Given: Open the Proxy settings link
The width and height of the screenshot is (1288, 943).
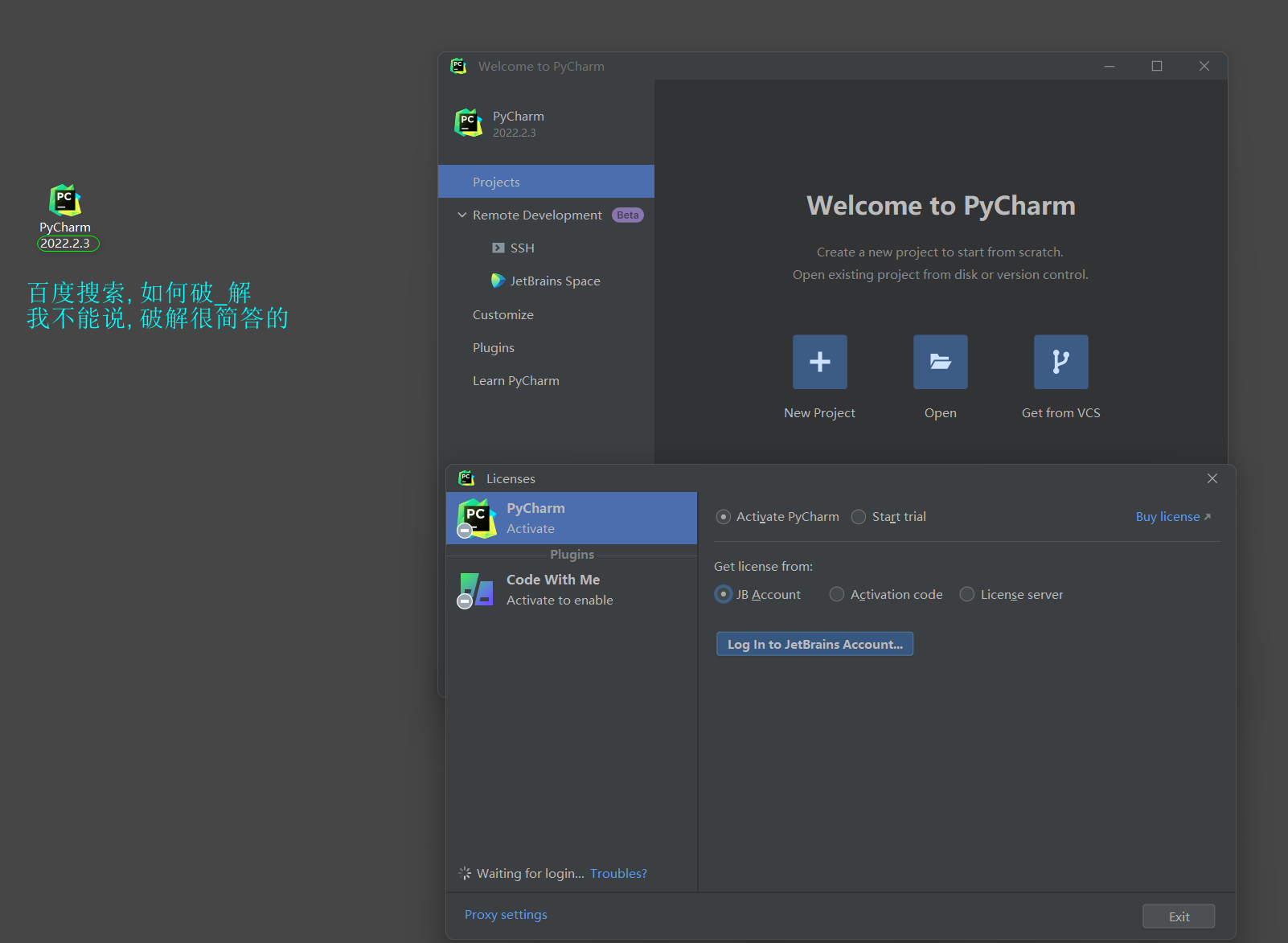Looking at the screenshot, I should tap(506, 914).
